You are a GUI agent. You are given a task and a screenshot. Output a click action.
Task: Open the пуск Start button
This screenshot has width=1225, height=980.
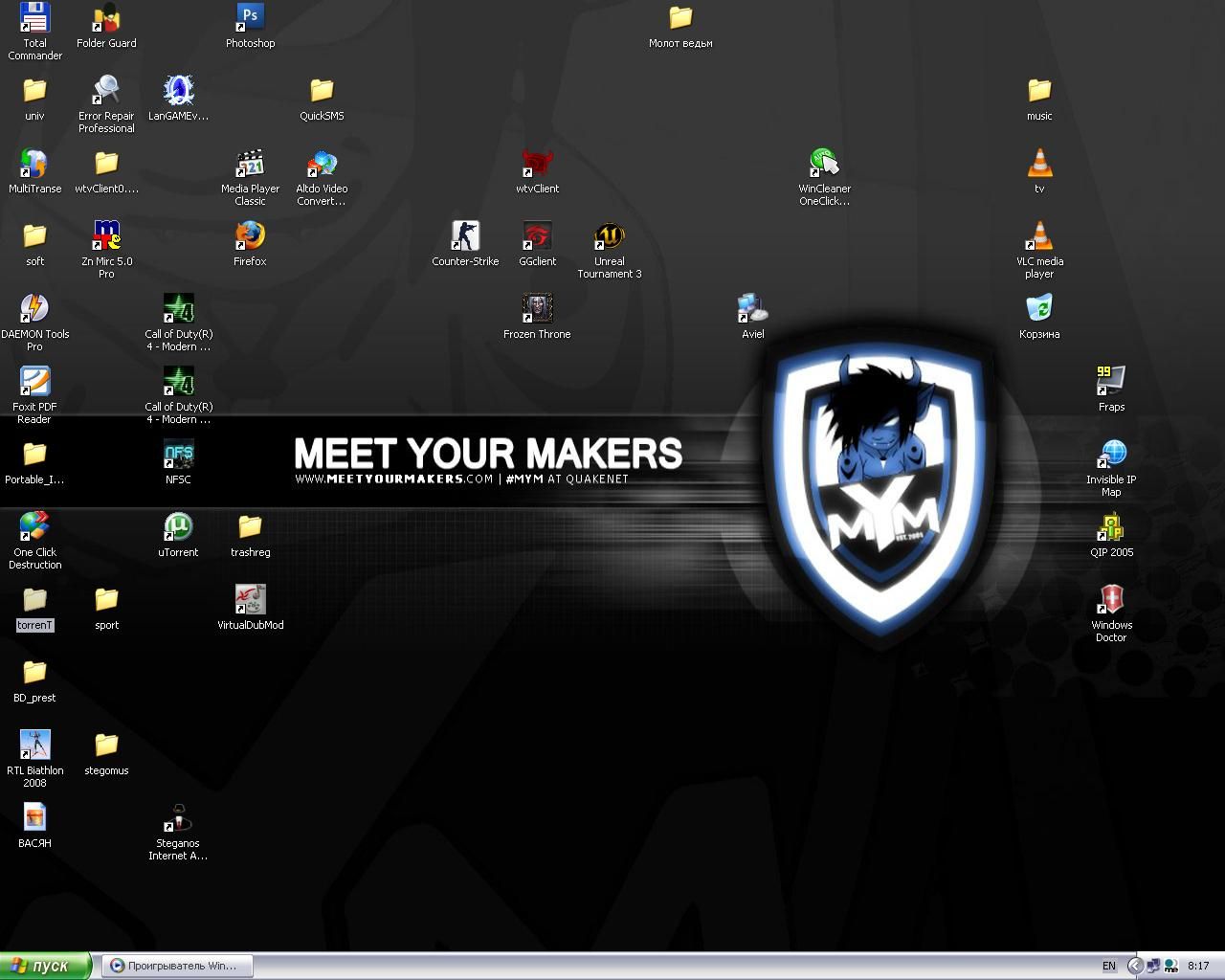46,966
